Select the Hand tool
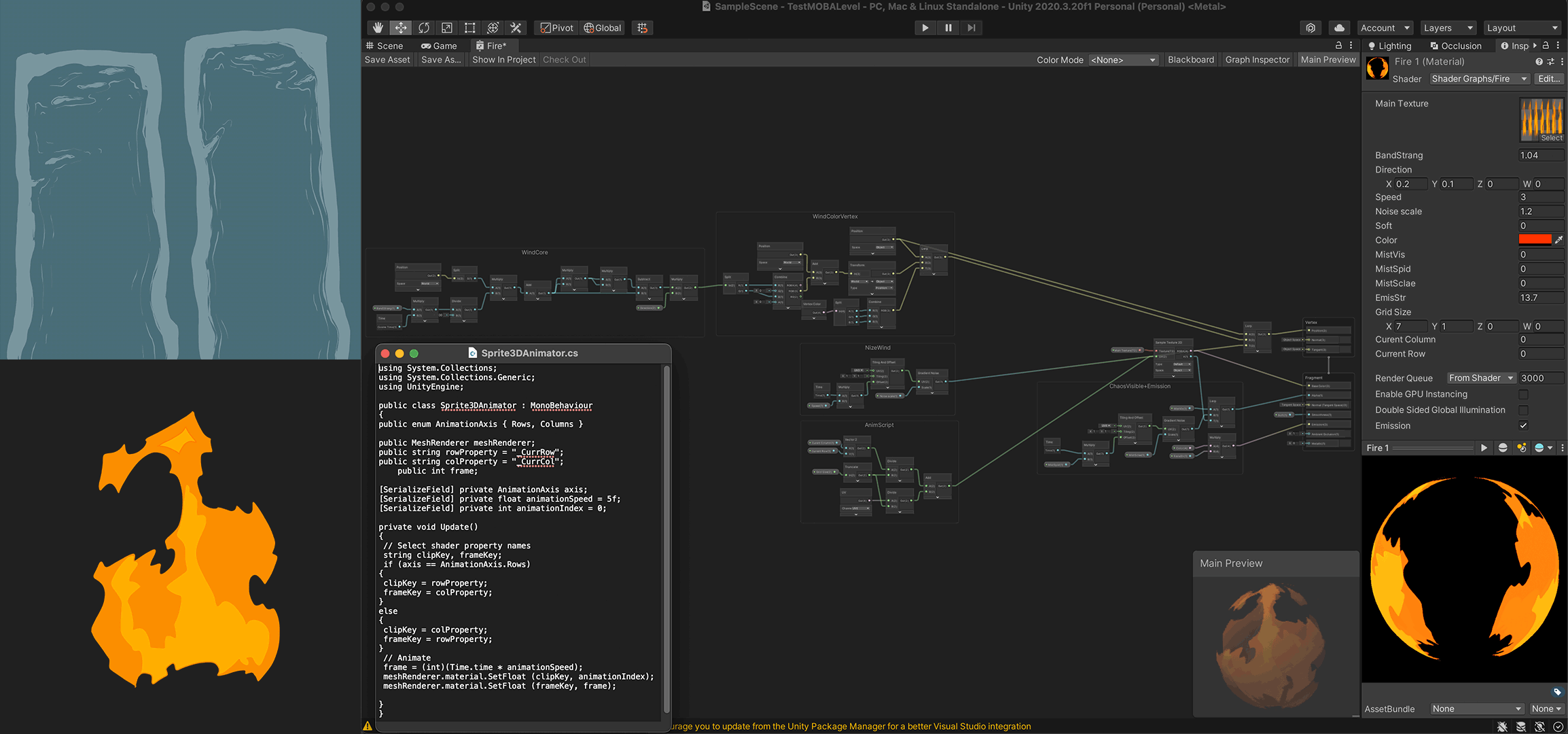1568x734 pixels. (x=378, y=28)
